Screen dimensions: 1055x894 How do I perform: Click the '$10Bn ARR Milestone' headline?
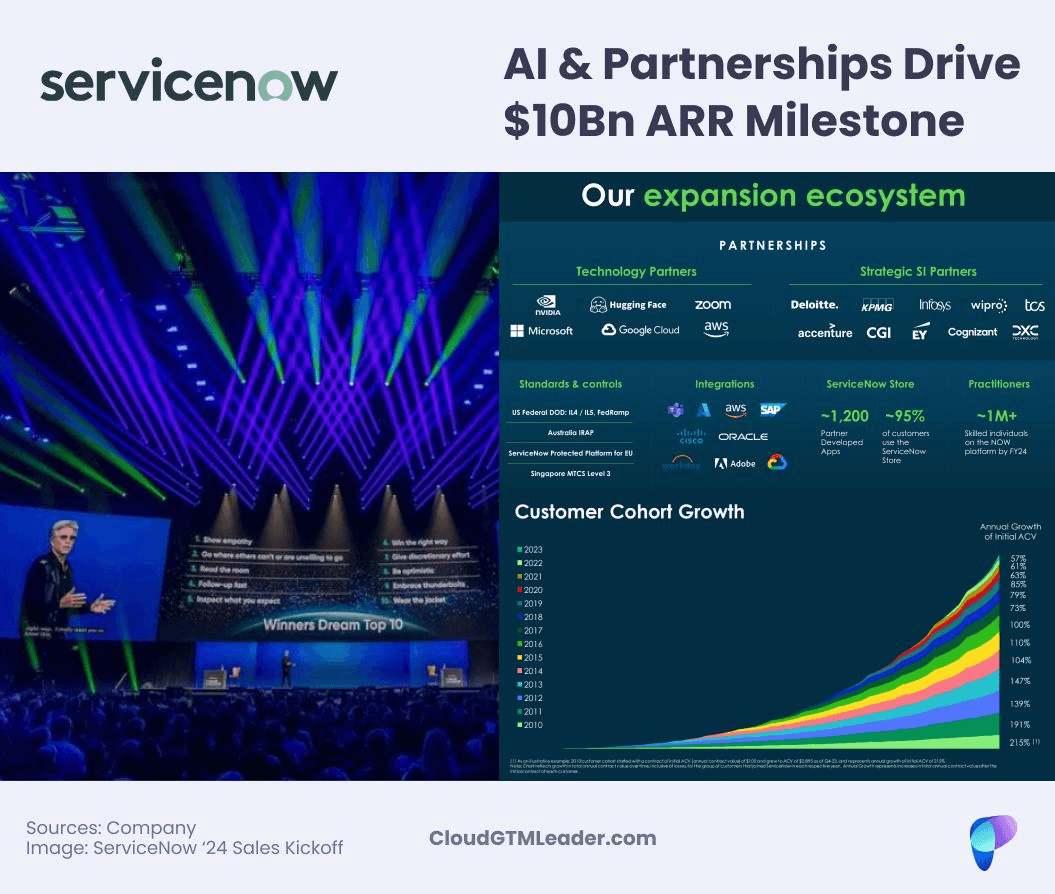click(733, 120)
